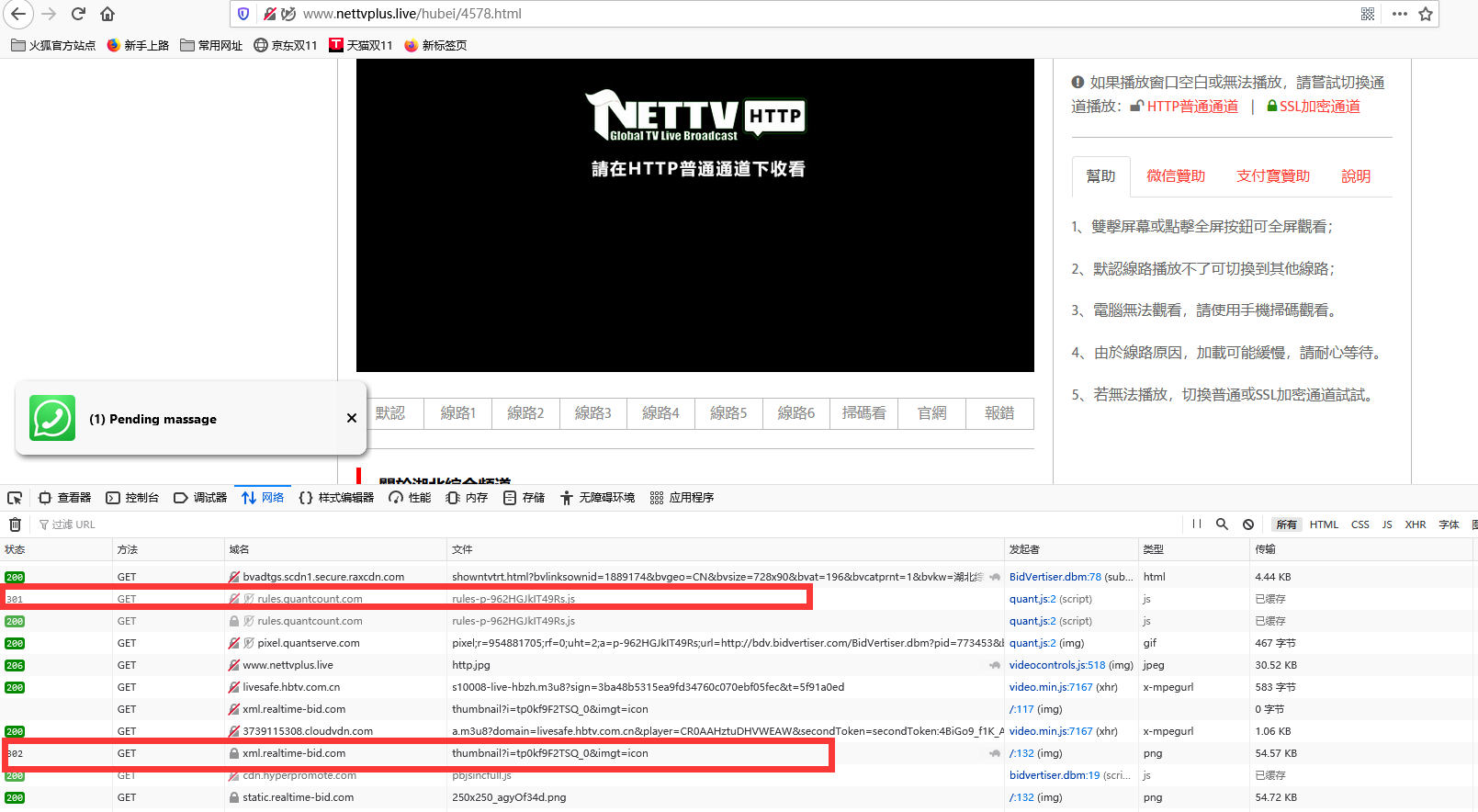Clear network log with trash icon
Image resolution: width=1478 pixels, height=812 pixels.
pyautogui.click(x=15, y=524)
